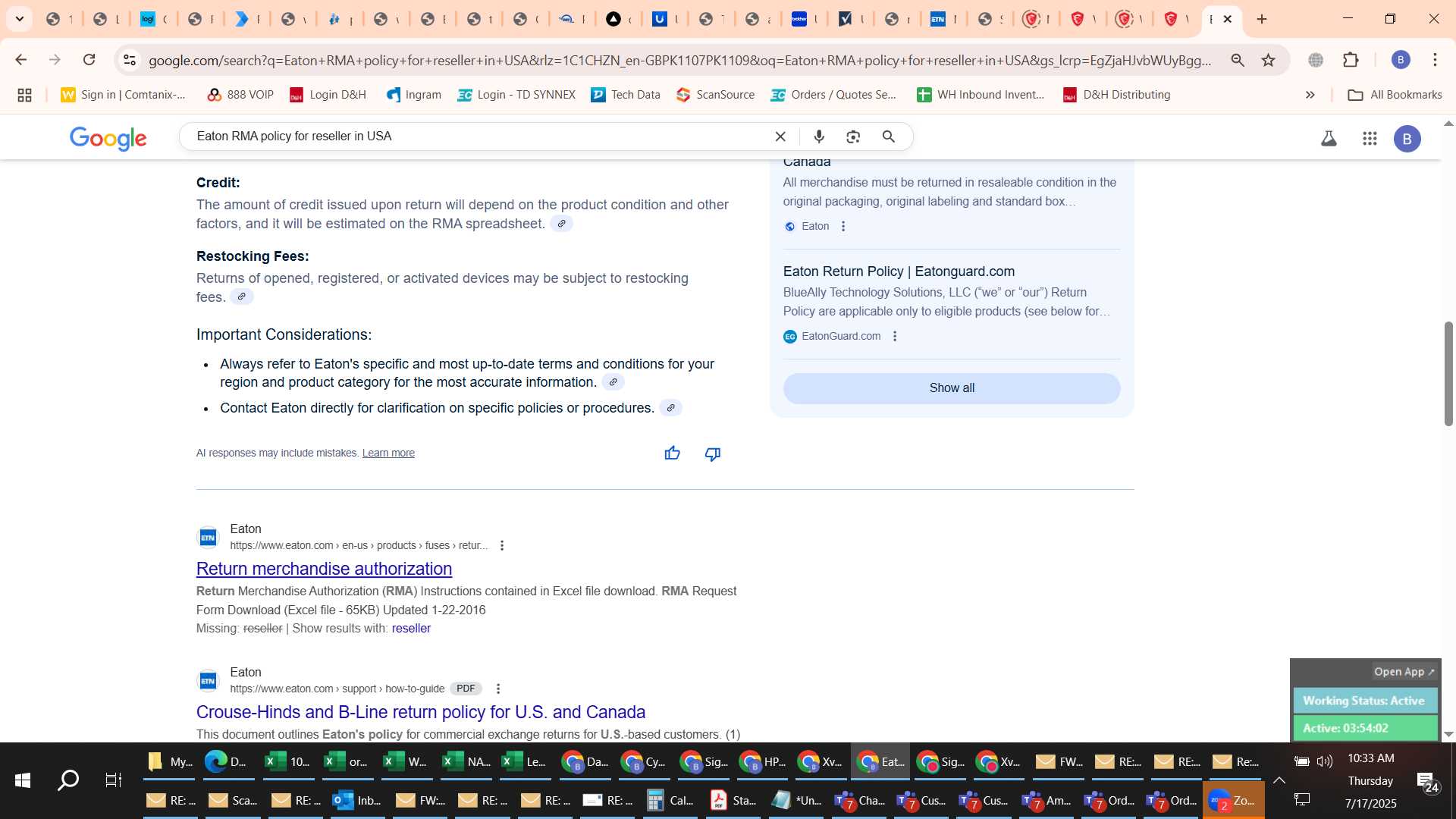Bookmark this page with star icon

(x=1268, y=60)
